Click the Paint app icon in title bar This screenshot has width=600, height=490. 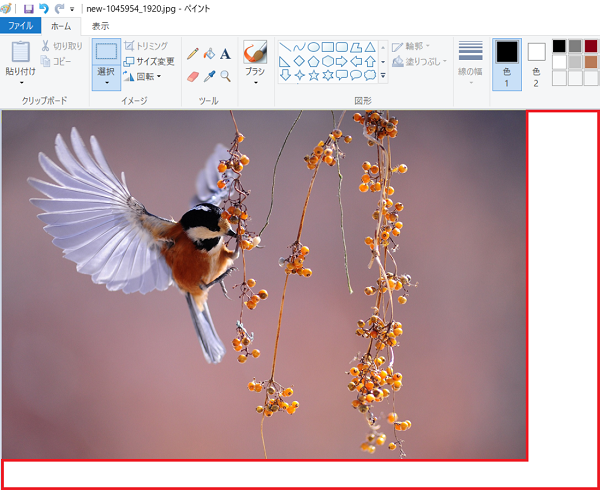pyautogui.click(x=6, y=8)
